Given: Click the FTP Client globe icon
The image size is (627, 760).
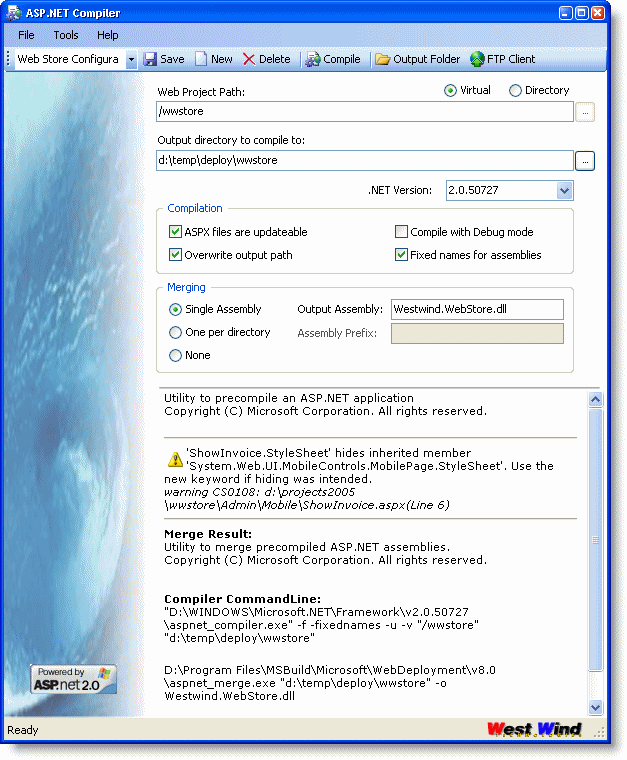Looking at the screenshot, I should [x=477, y=59].
